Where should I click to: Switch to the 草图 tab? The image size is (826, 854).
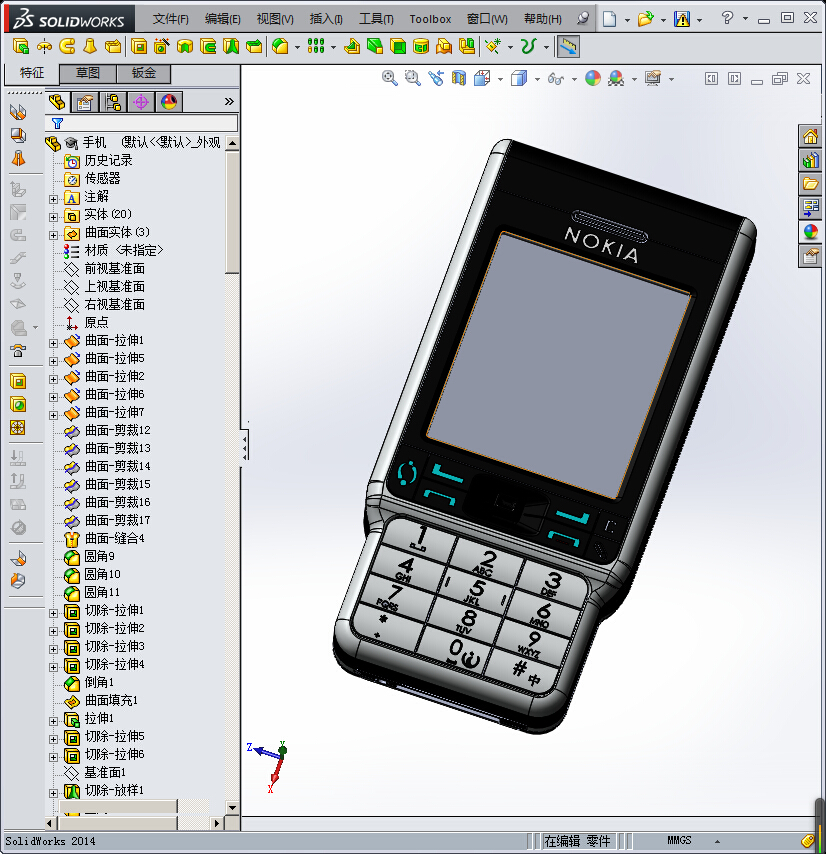[x=88, y=73]
